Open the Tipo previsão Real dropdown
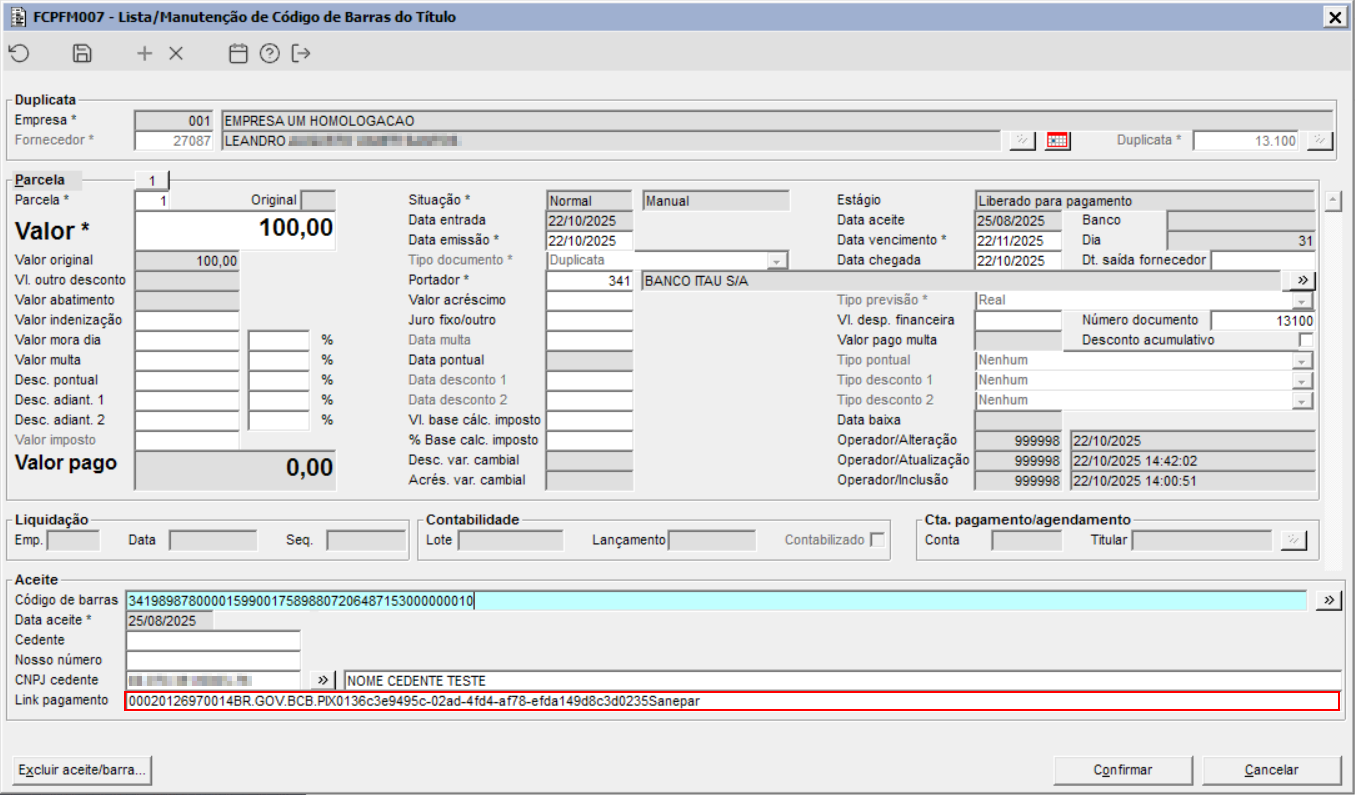The height and width of the screenshot is (795, 1355). tap(1301, 301)
